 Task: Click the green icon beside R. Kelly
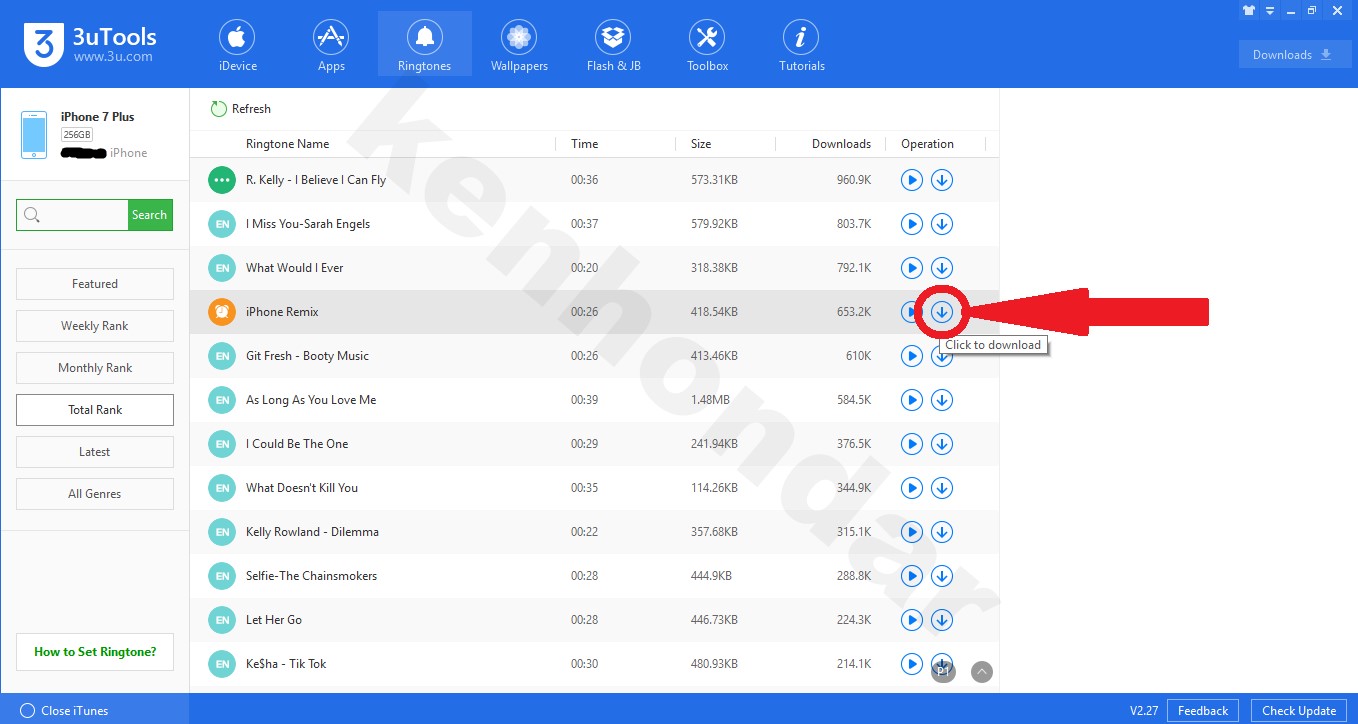coord(221,180)
